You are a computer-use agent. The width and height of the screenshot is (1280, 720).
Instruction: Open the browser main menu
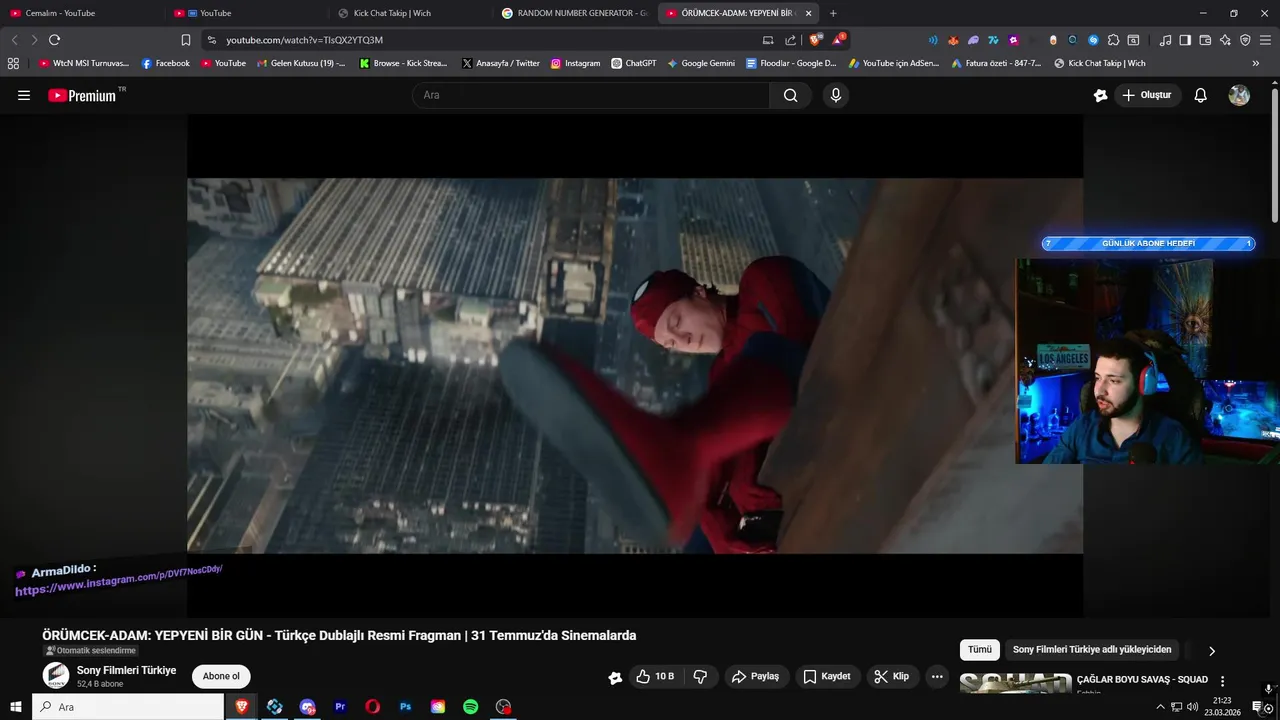pos(1266,40)
